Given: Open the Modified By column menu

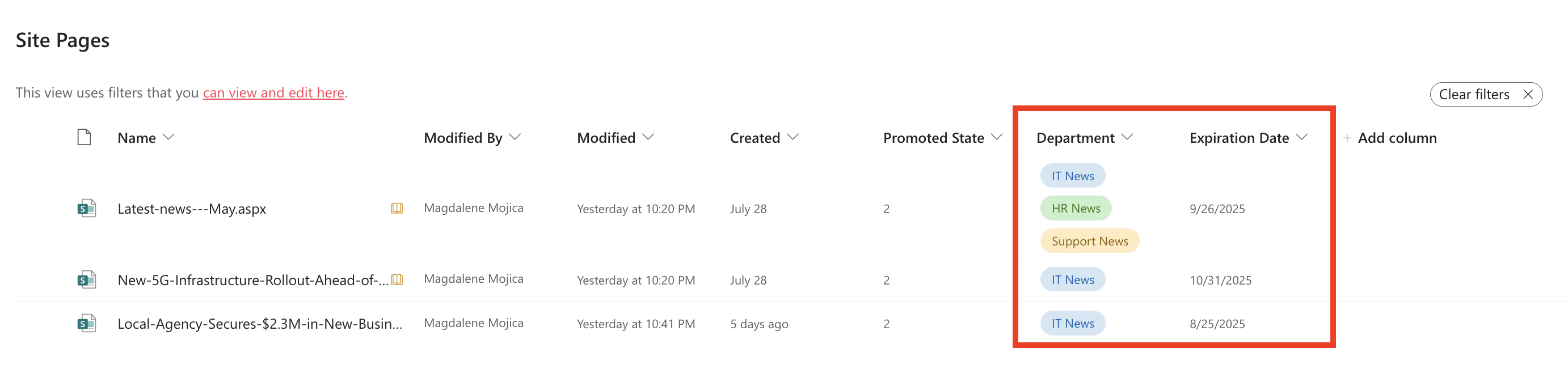Looking at the screenshot, I should (x=515, y=138).
